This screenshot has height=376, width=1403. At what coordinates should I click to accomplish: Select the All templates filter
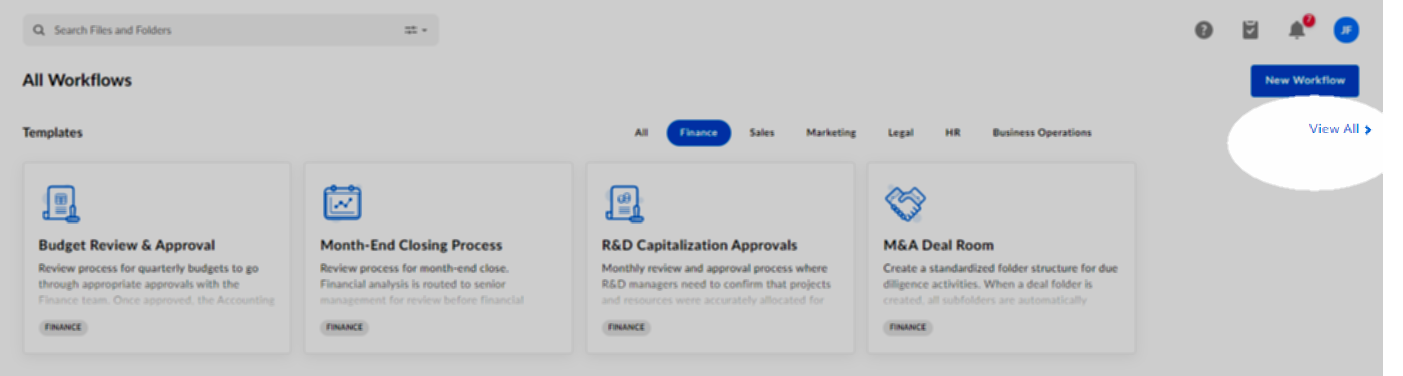pyautogui.click(x=641, y=132)
